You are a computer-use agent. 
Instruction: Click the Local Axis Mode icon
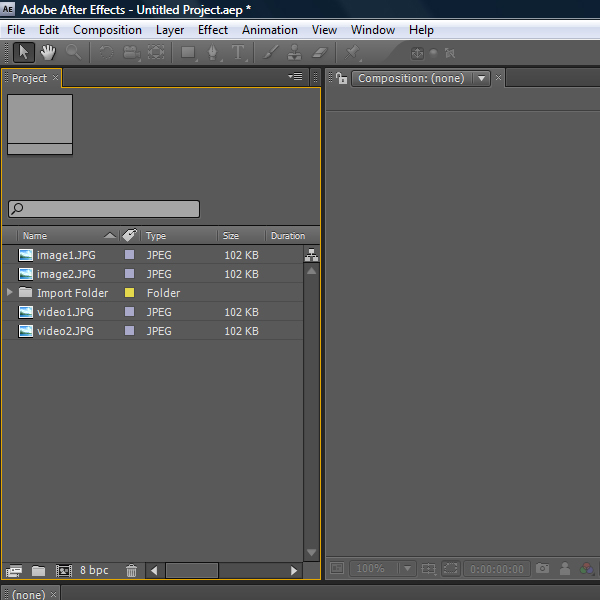tap(417, 53)
